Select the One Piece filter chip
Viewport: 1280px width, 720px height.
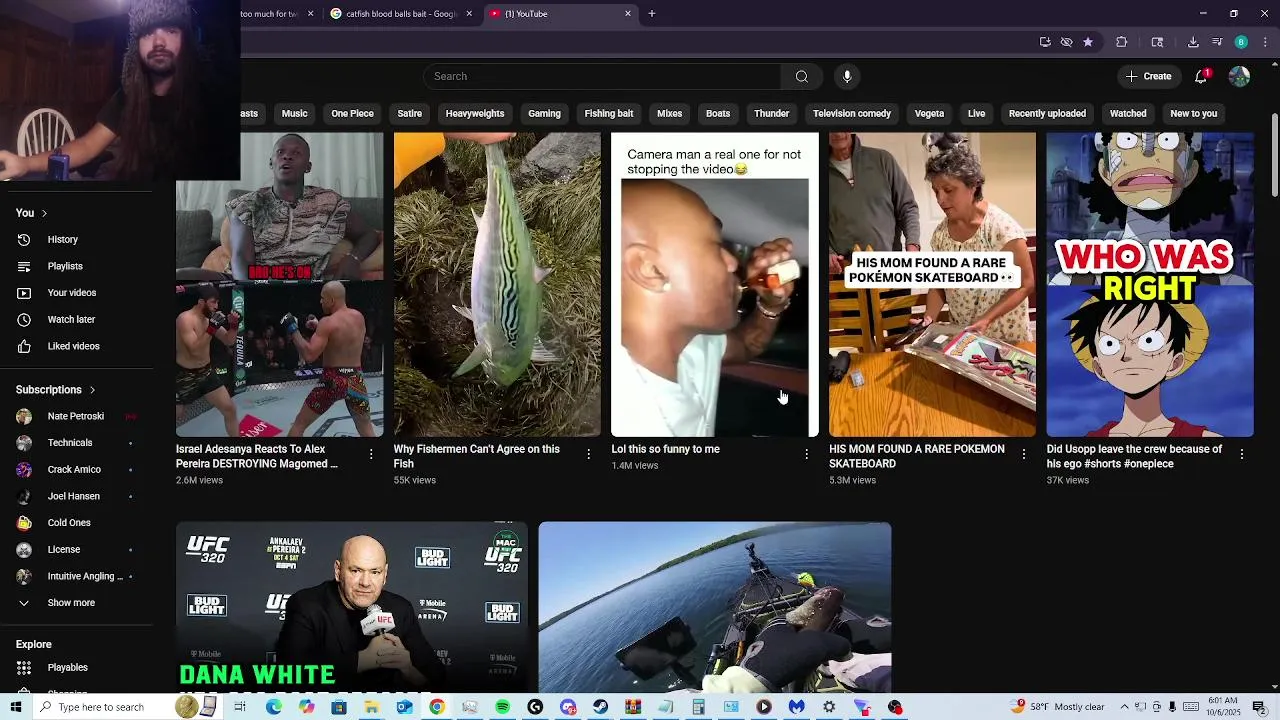pyautogui.click(x=352, y=113)
